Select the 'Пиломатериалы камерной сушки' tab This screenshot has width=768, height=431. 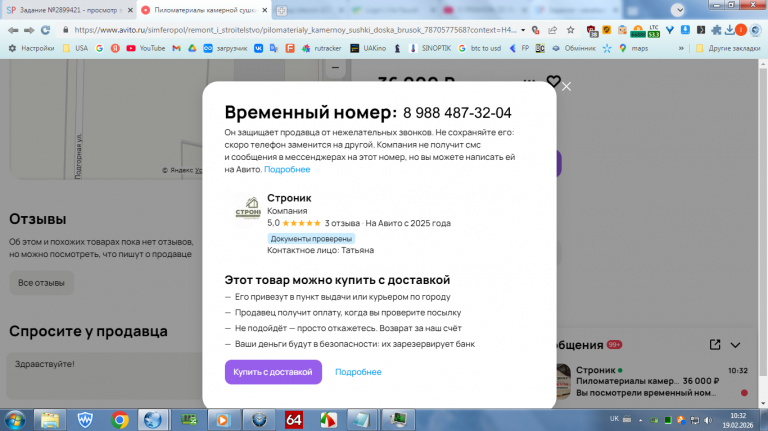tap(205, 10)
